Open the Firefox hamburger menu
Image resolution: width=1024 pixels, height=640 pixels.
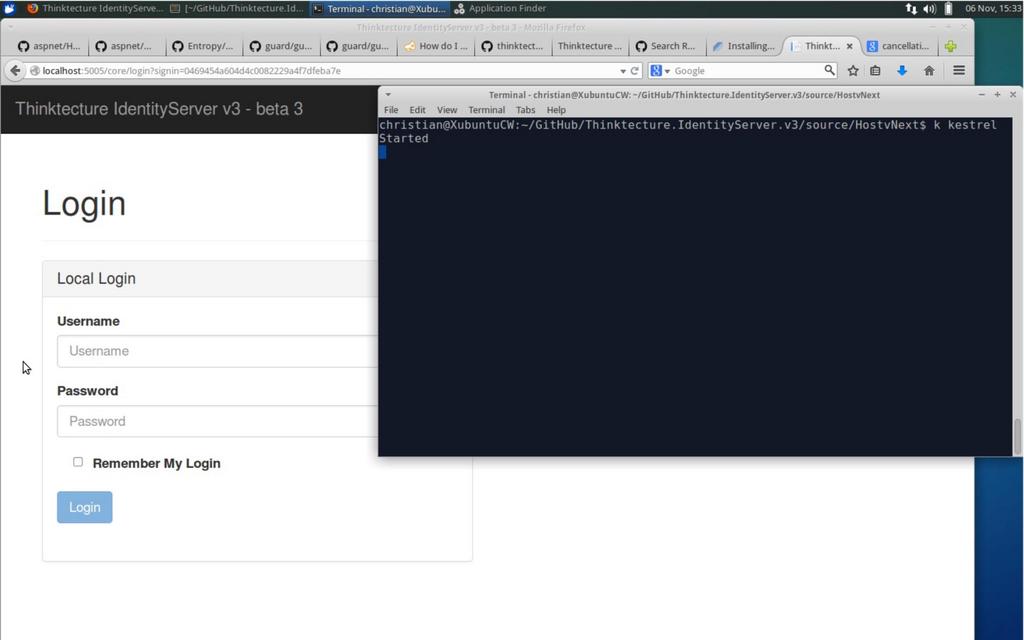pyautogui.click(x=958, y=71)
